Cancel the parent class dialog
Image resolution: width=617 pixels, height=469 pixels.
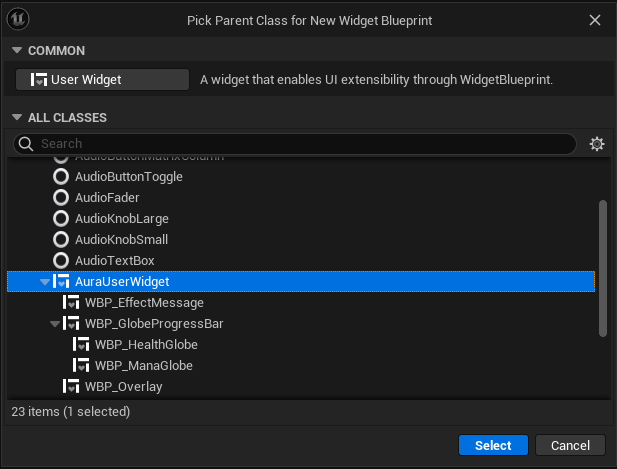tap(570, 445)
